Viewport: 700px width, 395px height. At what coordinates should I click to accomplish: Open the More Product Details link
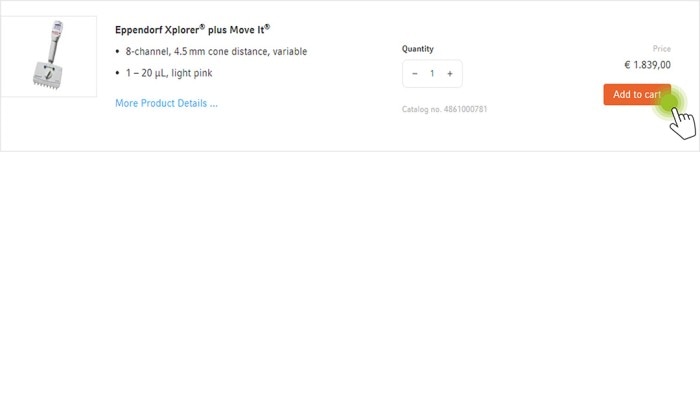[x=167, y=103]
